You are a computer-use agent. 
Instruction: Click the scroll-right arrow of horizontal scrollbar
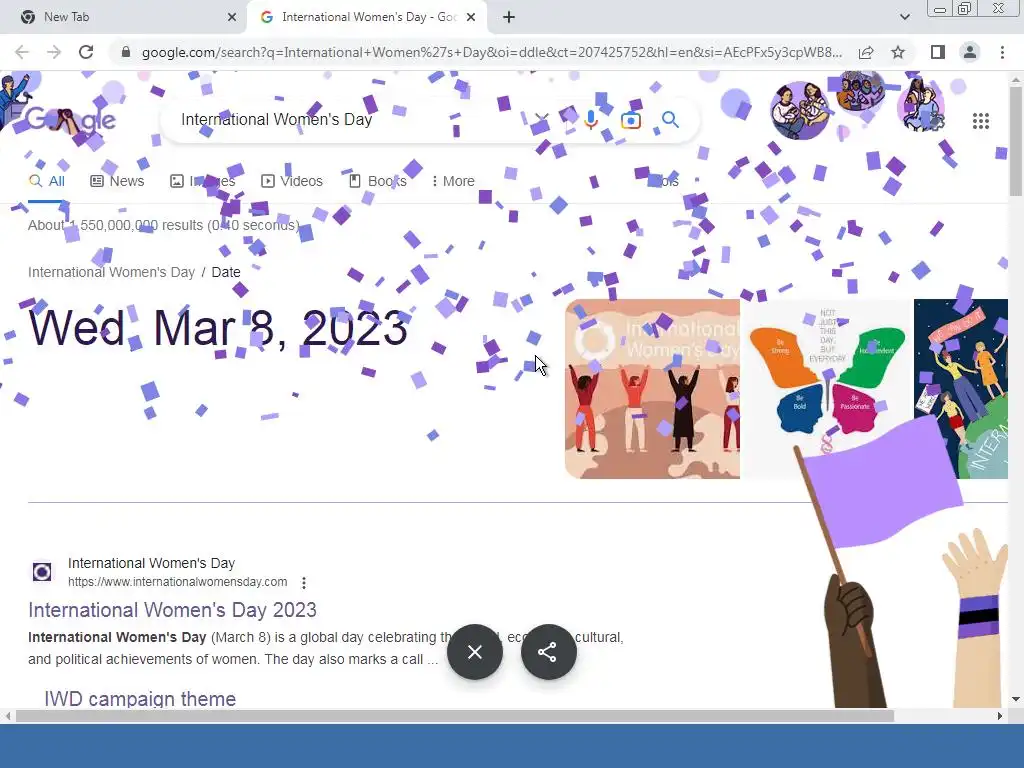1000,716
